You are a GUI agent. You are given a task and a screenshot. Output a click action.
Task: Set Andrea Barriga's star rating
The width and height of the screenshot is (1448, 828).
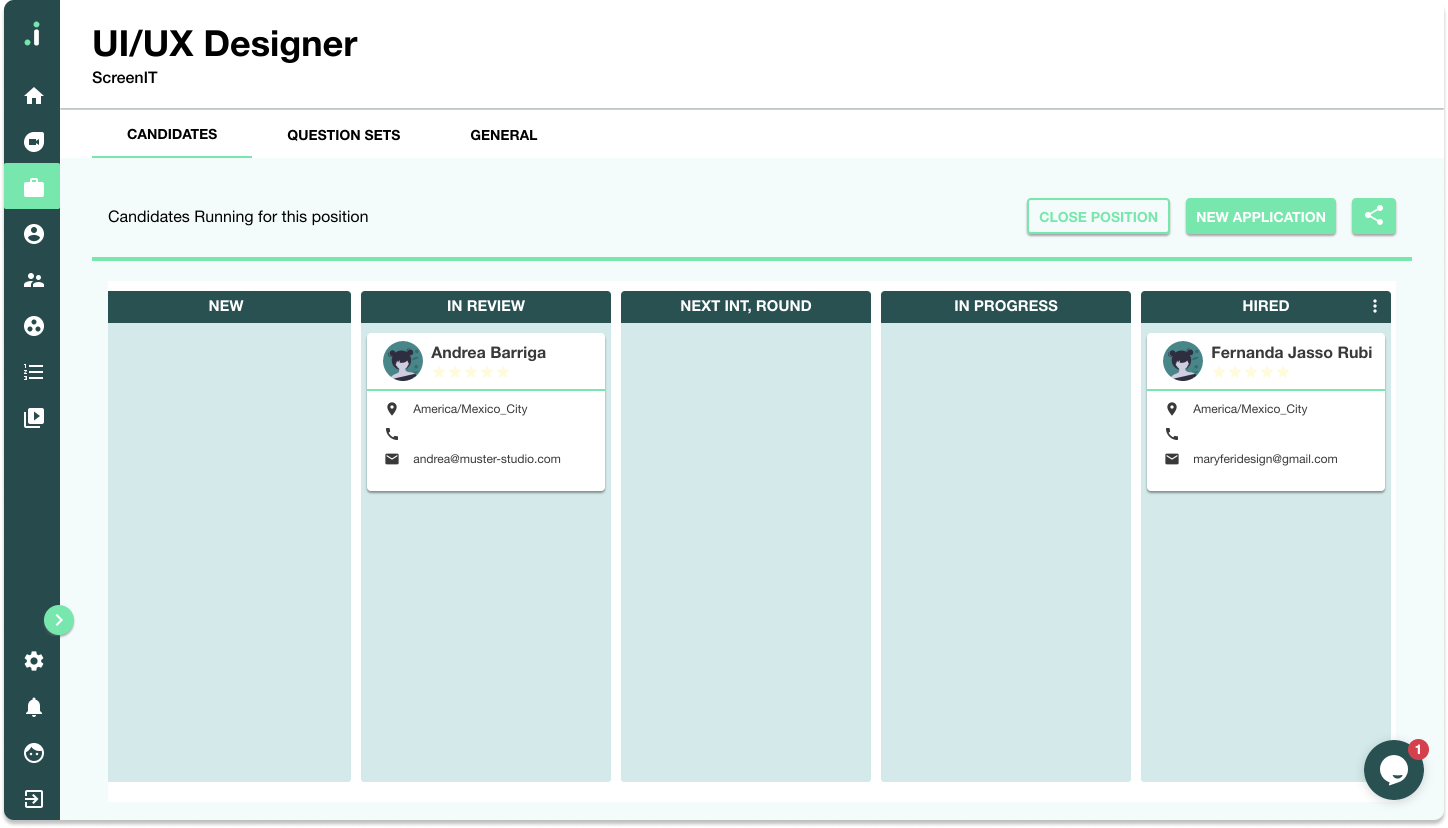point(470,372)
